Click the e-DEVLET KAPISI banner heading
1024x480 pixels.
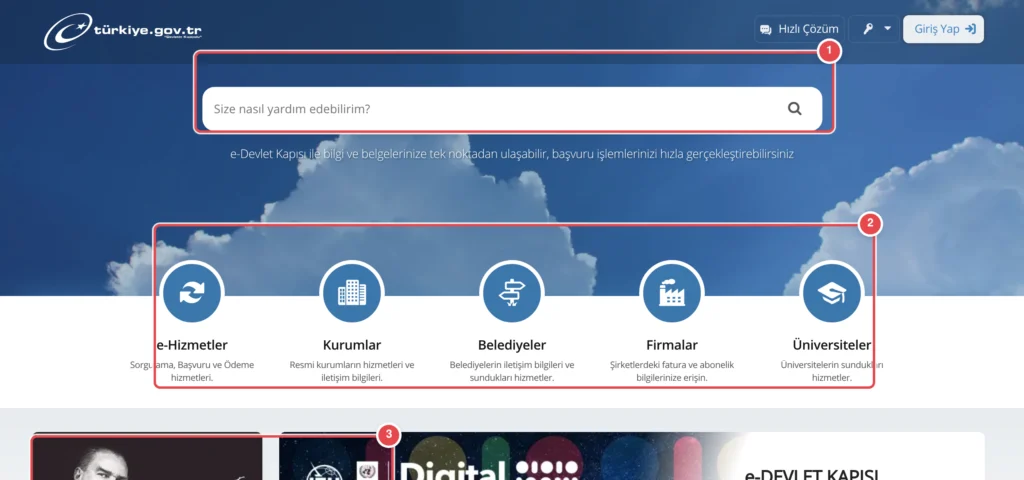[x=812, y=475]
